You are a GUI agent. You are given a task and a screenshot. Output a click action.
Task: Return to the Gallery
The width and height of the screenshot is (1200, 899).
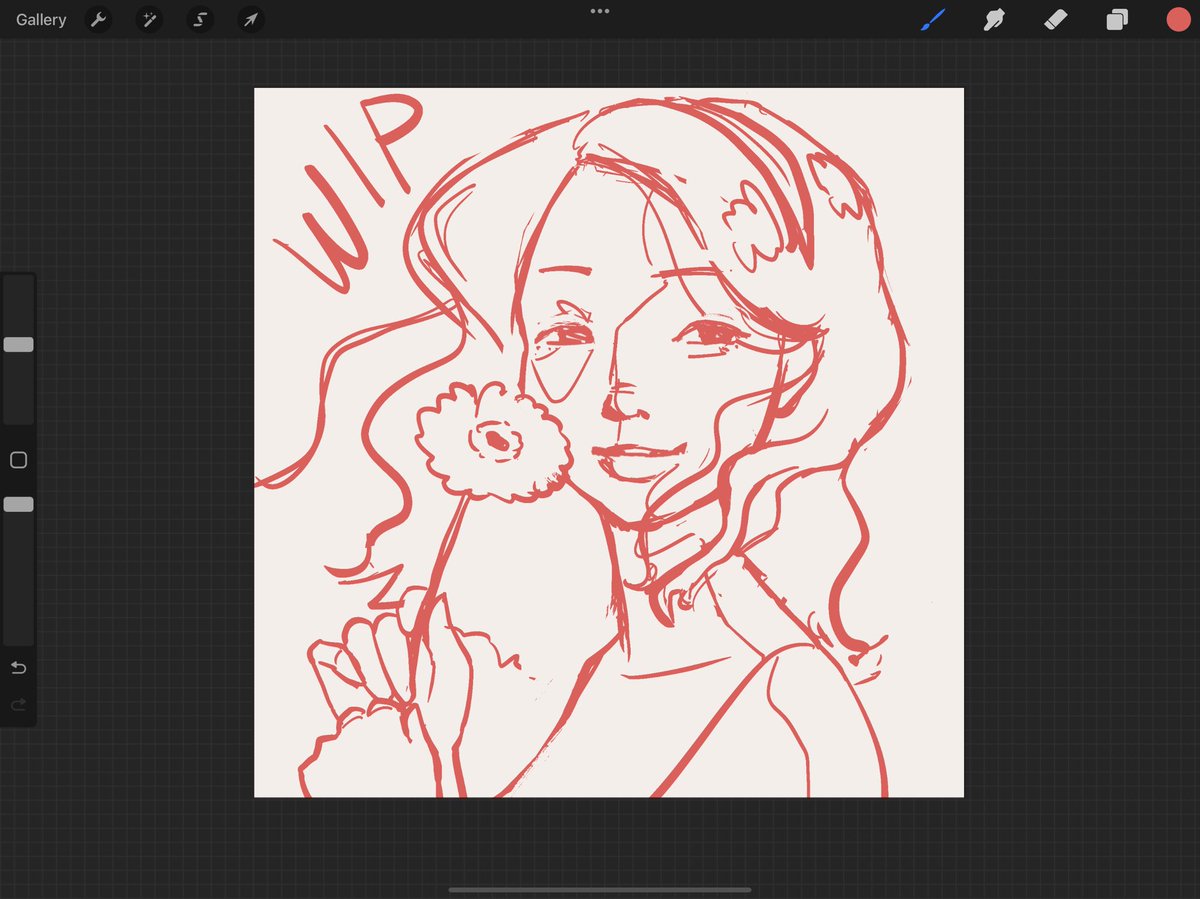(x=41, y=20)
